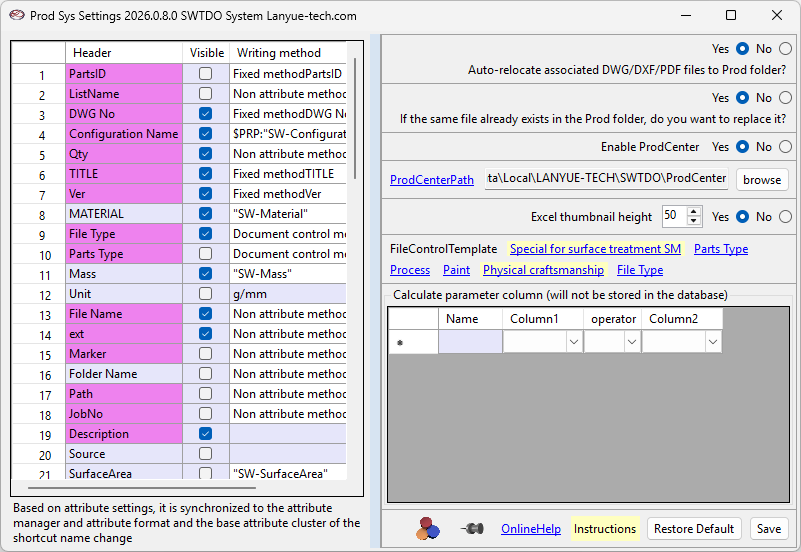This screenshot has width=801, height=552.
Task: Open the Parts Type template link
Action: 720,249
